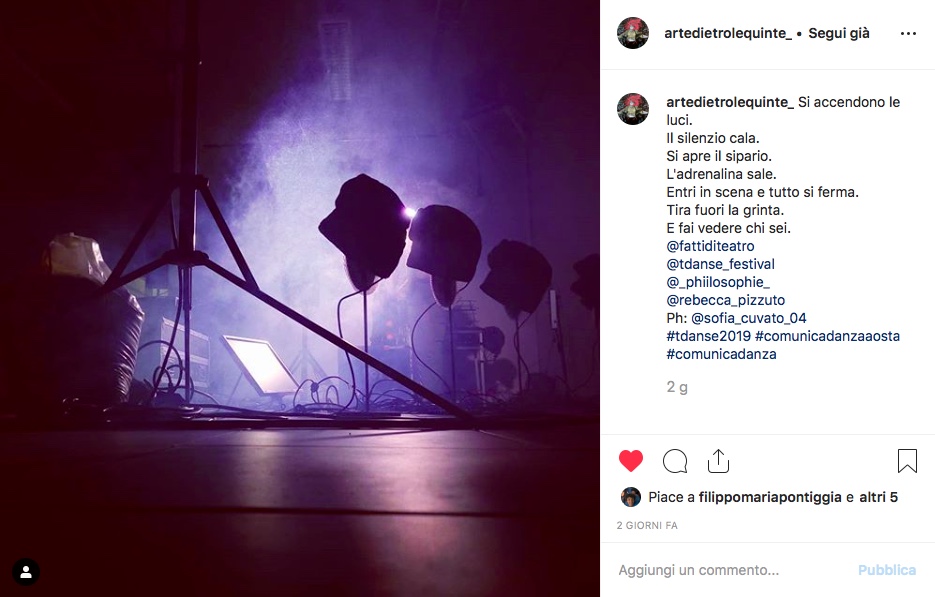Open header profile avatar of artedietrolequinte_
The image size is (935, 597).
click(x=633, y=33)
